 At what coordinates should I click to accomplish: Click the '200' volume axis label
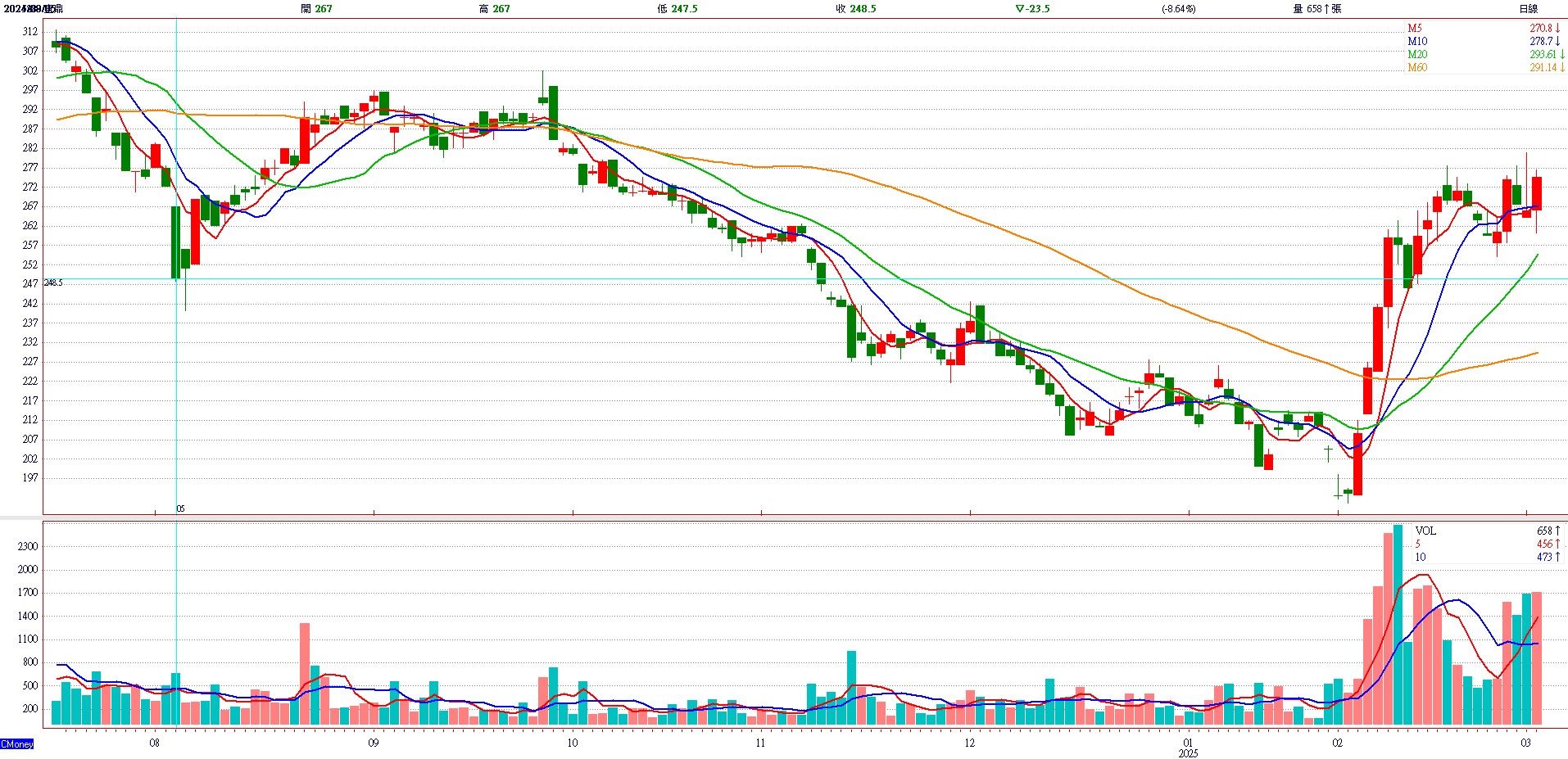point(30,709)
